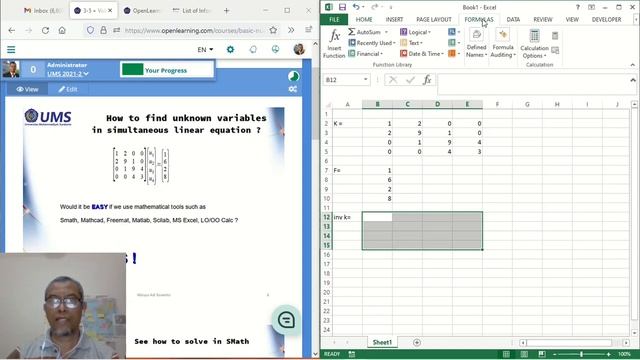Open the EN language dropdown

(205, 49)
